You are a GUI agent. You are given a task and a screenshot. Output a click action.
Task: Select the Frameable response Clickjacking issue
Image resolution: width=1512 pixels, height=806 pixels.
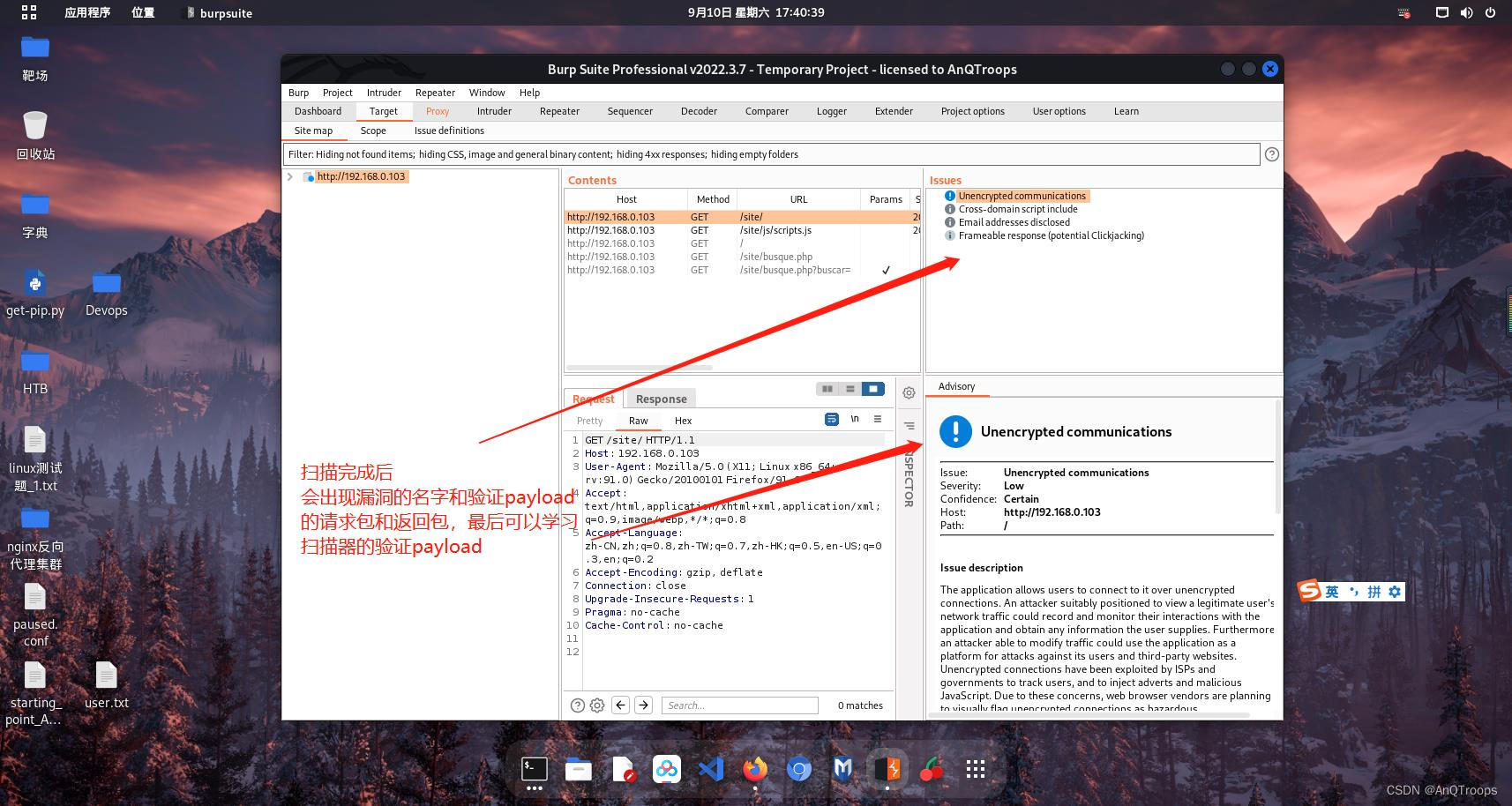pos(1051,235)
